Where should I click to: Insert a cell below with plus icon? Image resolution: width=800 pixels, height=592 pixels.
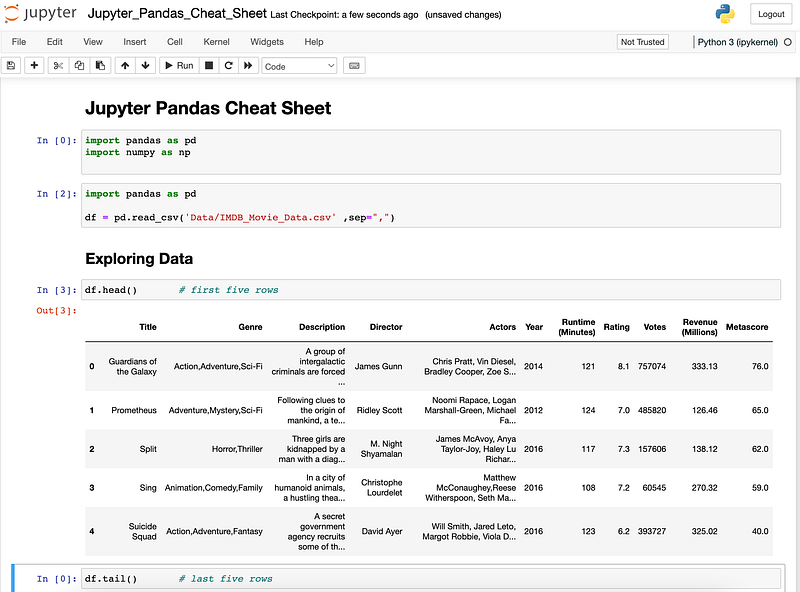pyautogui.click(x=34, y=66)
